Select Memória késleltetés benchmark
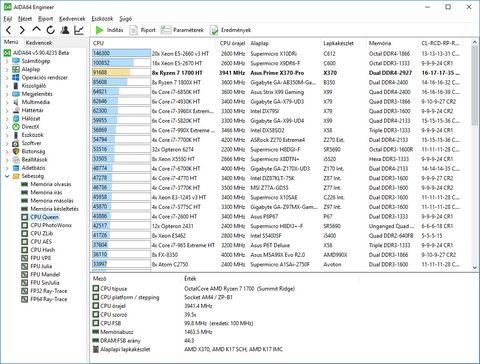Viewport: 480px width, 364px height. [54, 209]
